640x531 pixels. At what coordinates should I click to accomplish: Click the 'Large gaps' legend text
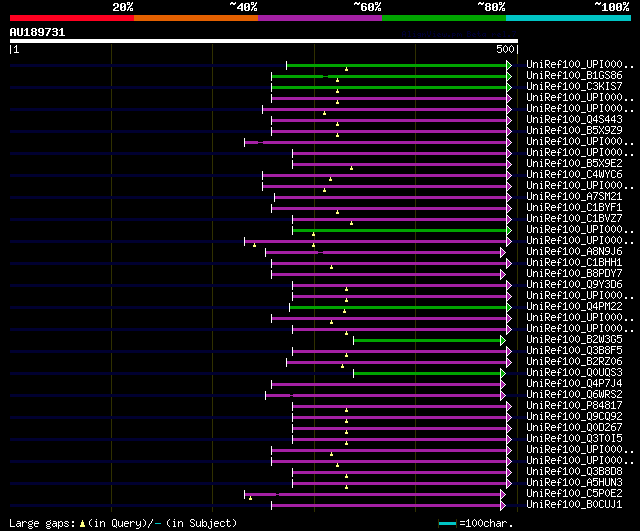(x=42, y=524)
